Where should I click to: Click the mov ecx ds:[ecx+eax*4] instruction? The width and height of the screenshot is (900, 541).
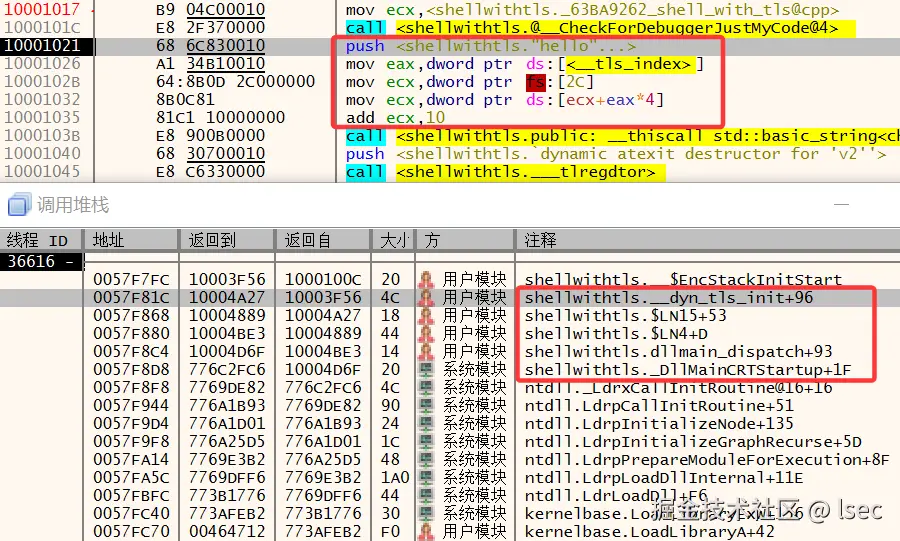505,99
